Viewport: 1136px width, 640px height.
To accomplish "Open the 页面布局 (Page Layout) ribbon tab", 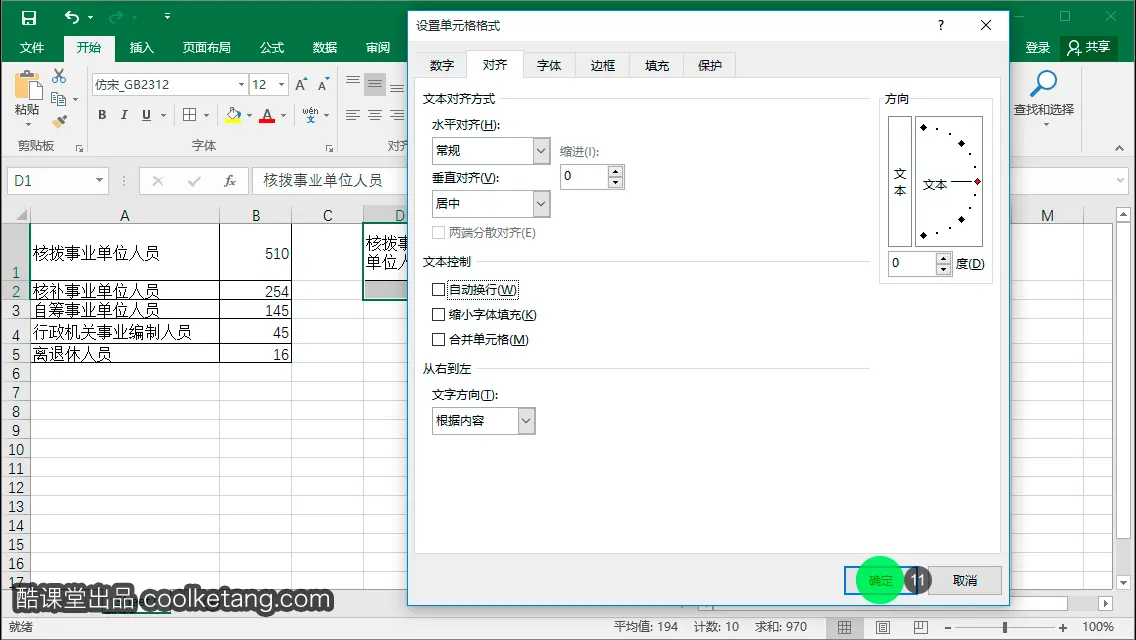I will [x=206, y=47].
